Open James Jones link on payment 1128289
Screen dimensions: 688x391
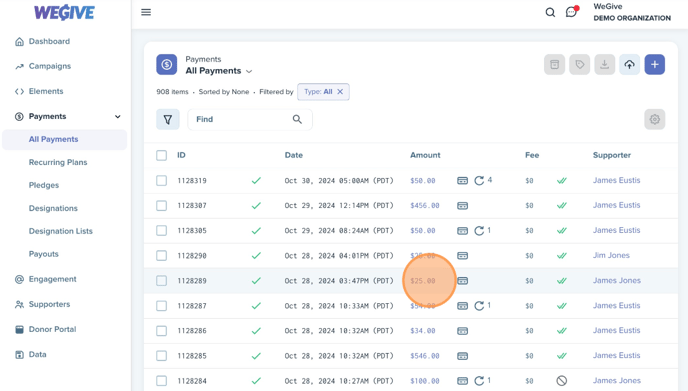(x=616, y=280)
